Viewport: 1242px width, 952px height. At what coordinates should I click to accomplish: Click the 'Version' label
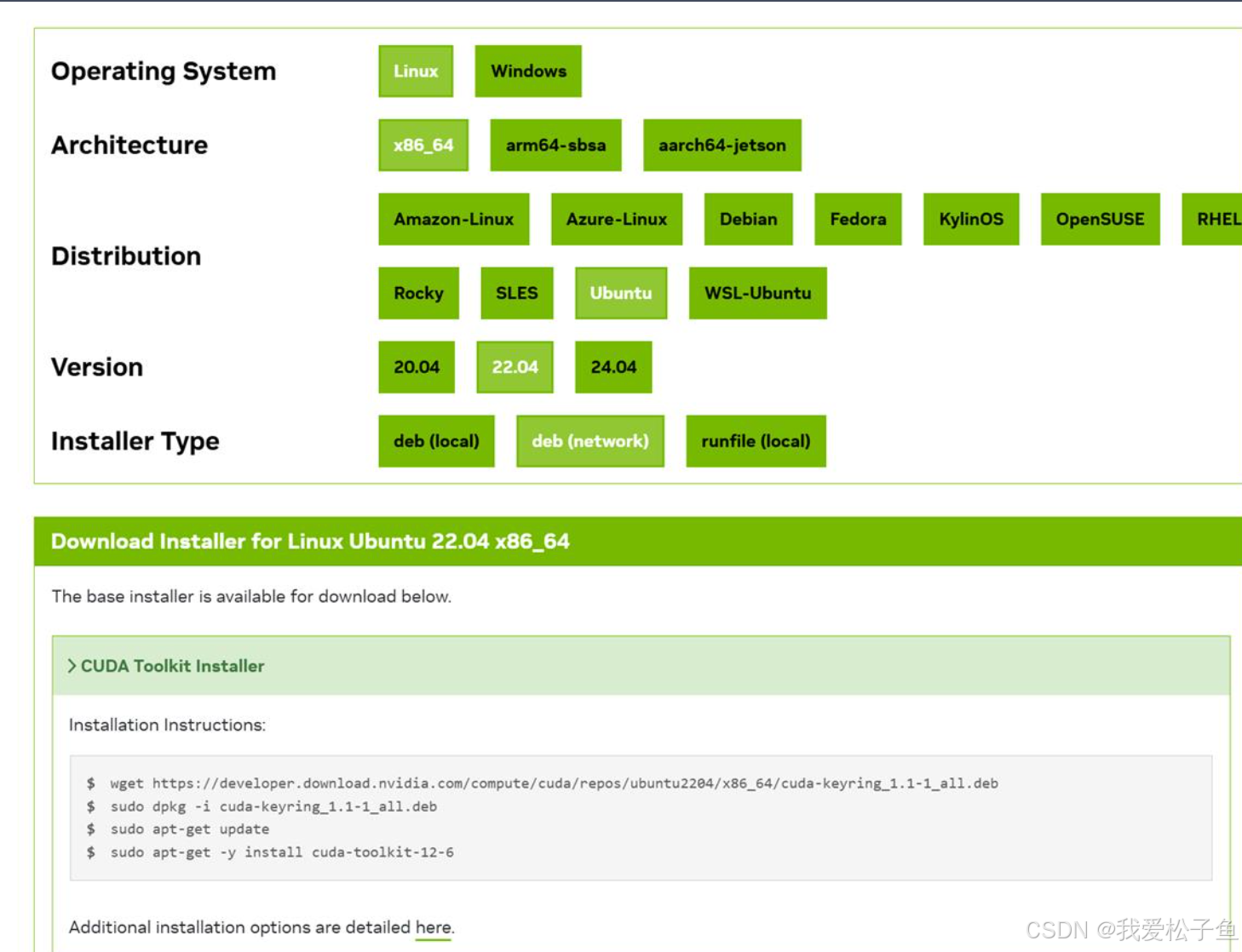[97, 368]
